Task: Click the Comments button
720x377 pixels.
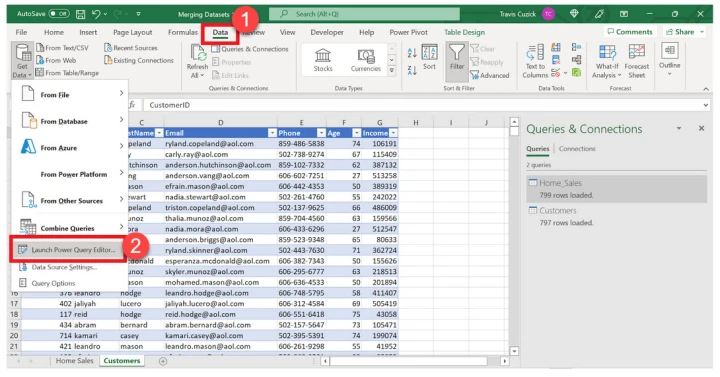Action: 630,32
